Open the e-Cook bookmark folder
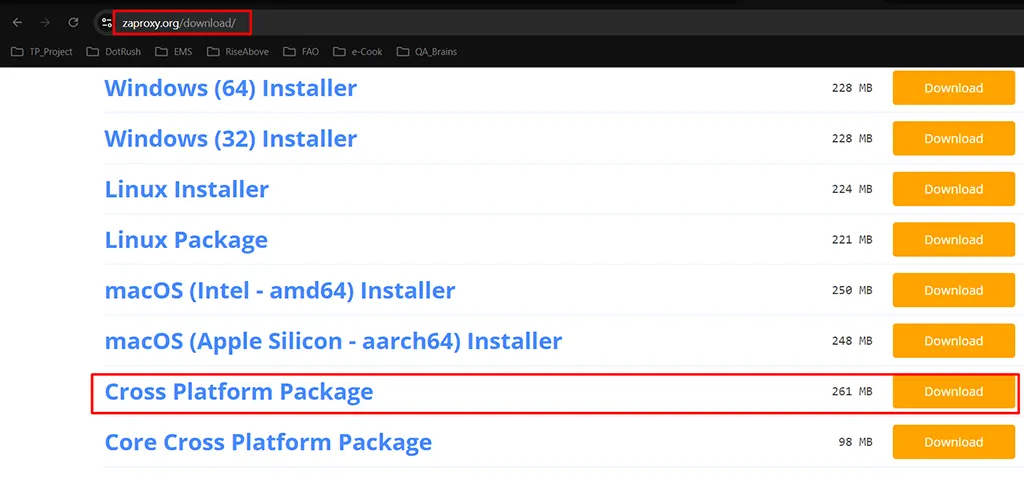Viewport: 1024px width, 479px height. (x=358, y=52)
